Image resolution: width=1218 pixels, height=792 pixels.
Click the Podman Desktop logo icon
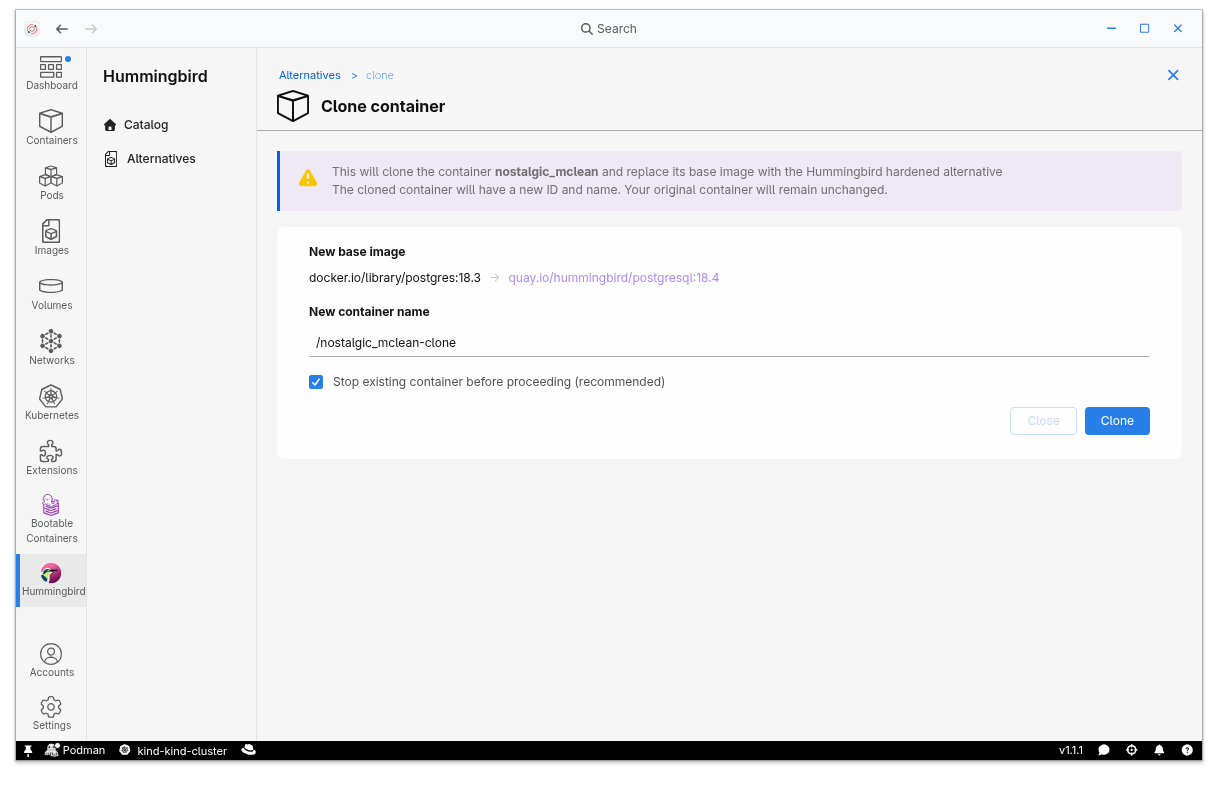tap(32, 29)
